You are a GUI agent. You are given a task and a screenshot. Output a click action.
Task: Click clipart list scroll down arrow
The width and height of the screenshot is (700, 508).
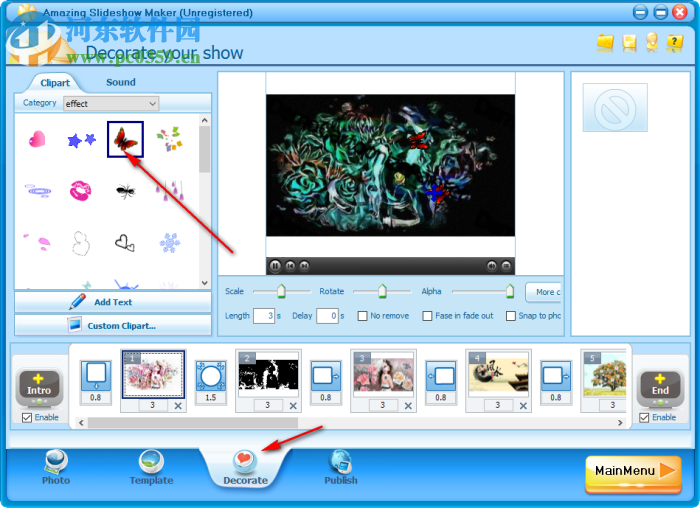point(204,283)
